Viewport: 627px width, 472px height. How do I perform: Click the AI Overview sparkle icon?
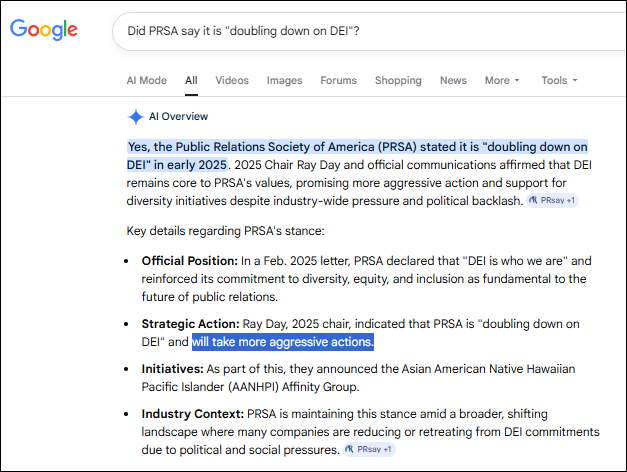click(136, 116)
